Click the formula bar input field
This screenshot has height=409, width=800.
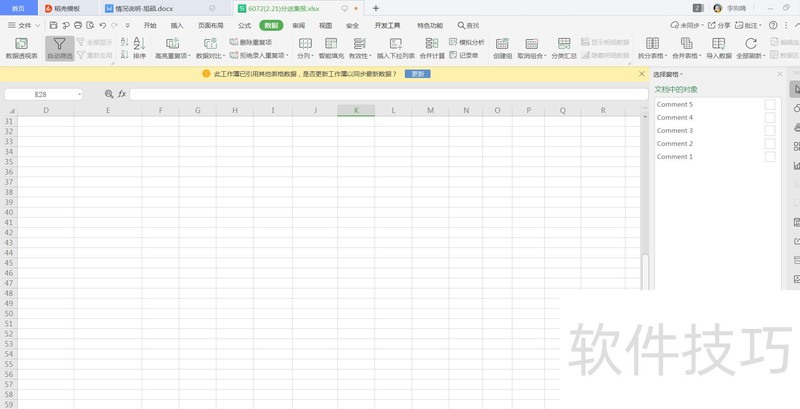click(389, 94)
